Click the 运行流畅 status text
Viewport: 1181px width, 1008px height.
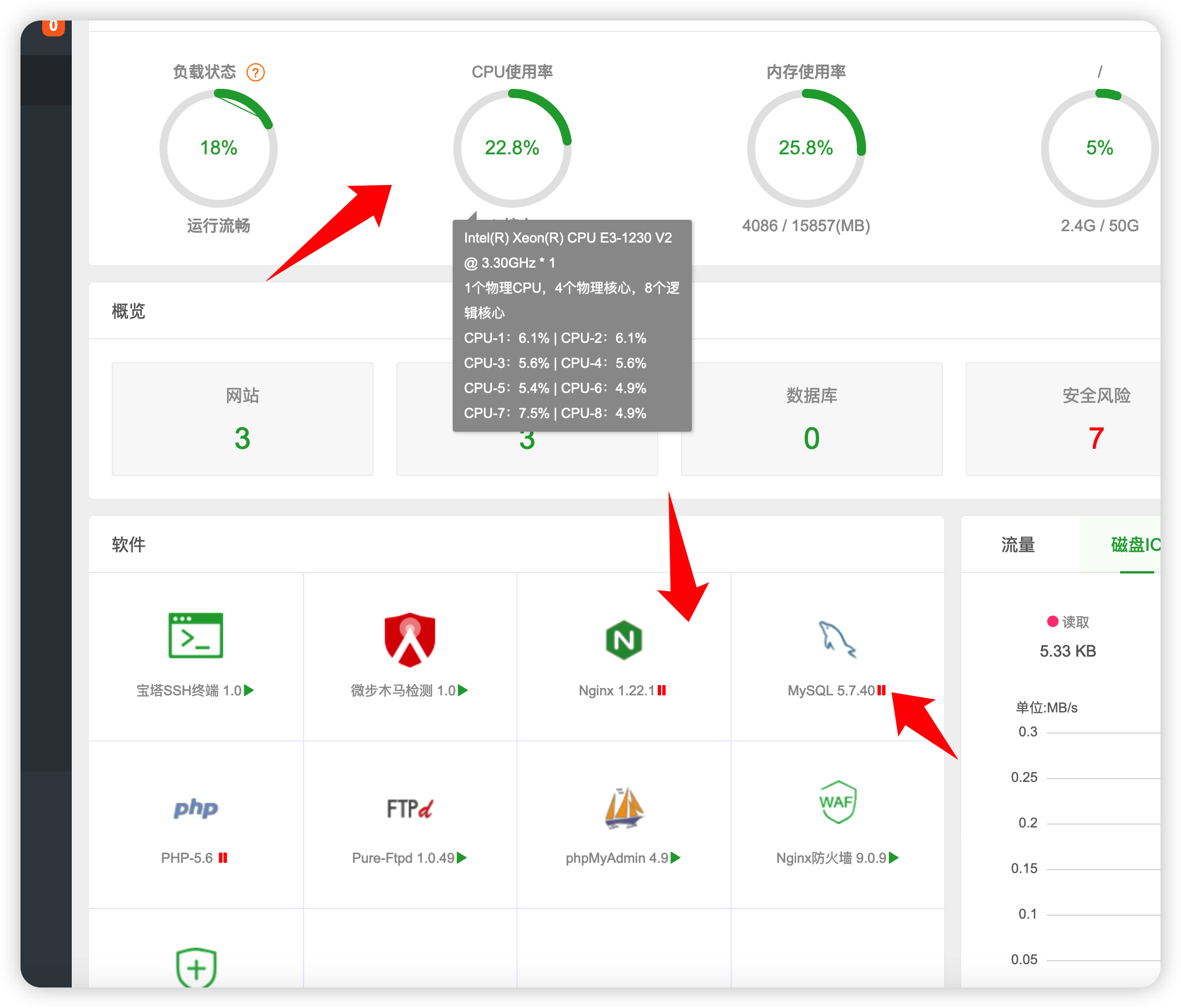tap(218, 226)
